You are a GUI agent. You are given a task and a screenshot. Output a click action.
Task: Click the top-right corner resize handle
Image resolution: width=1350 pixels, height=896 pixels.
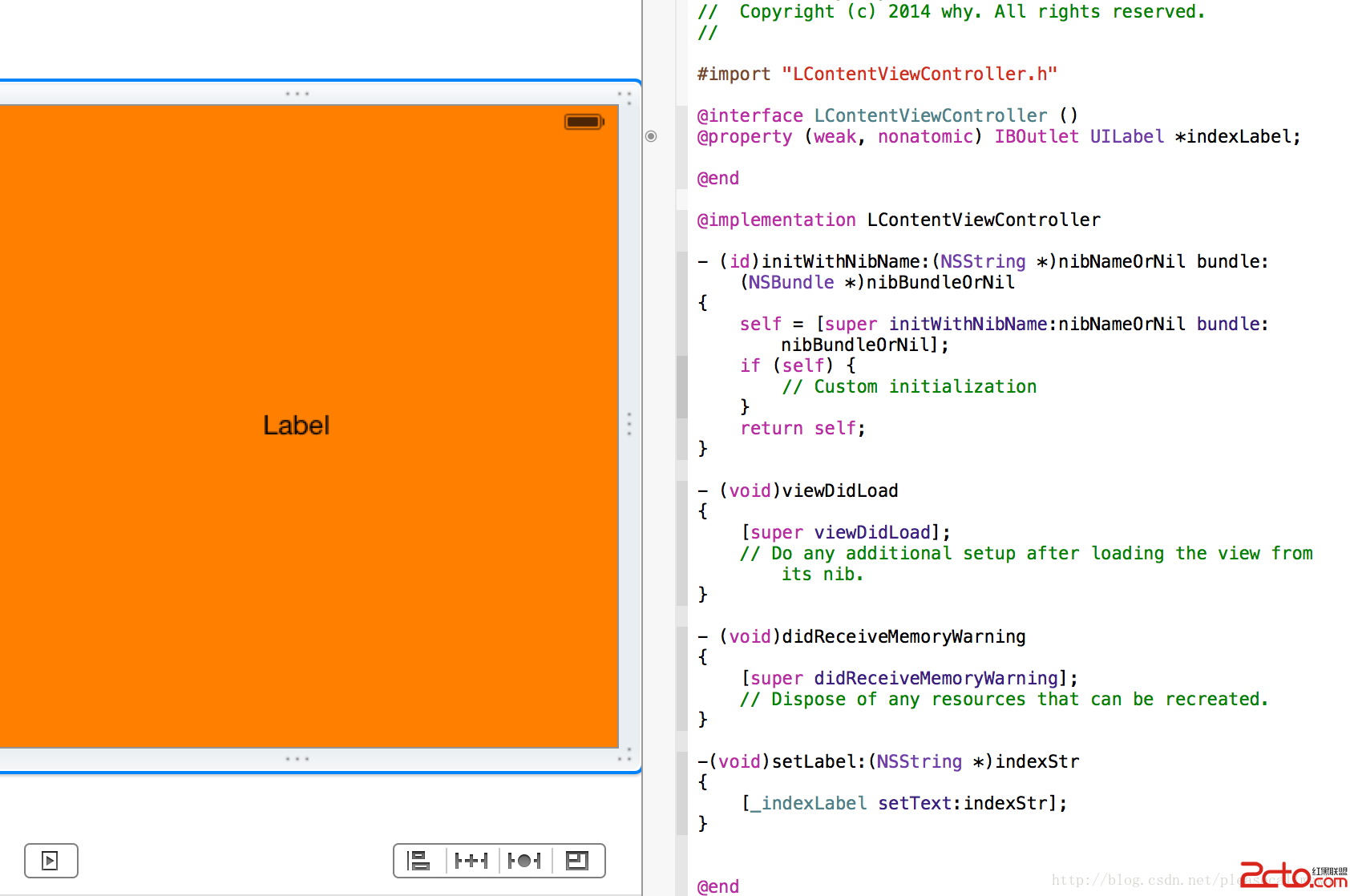click(x=625, y=98)
